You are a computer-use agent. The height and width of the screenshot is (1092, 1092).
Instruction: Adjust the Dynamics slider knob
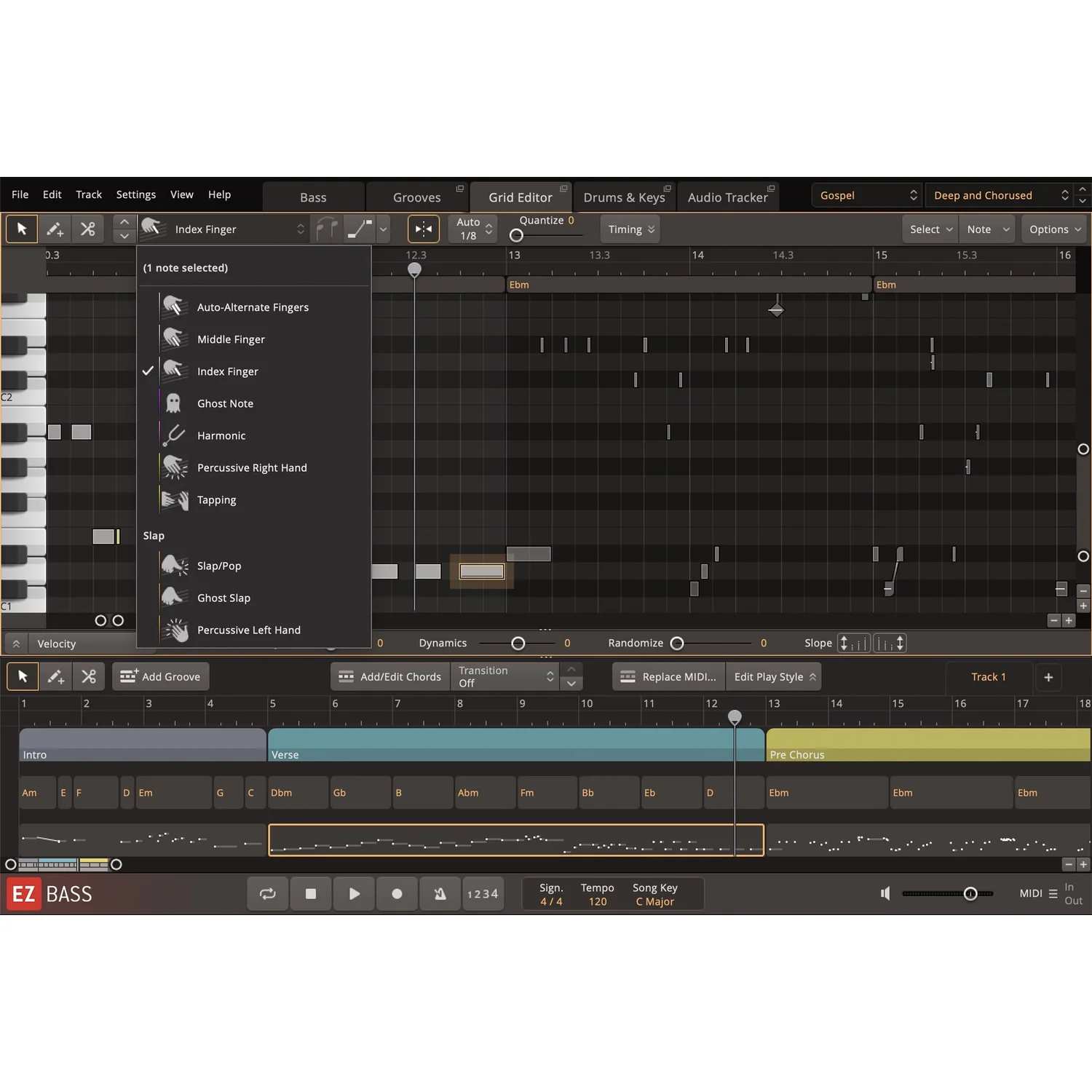point(518,644)
